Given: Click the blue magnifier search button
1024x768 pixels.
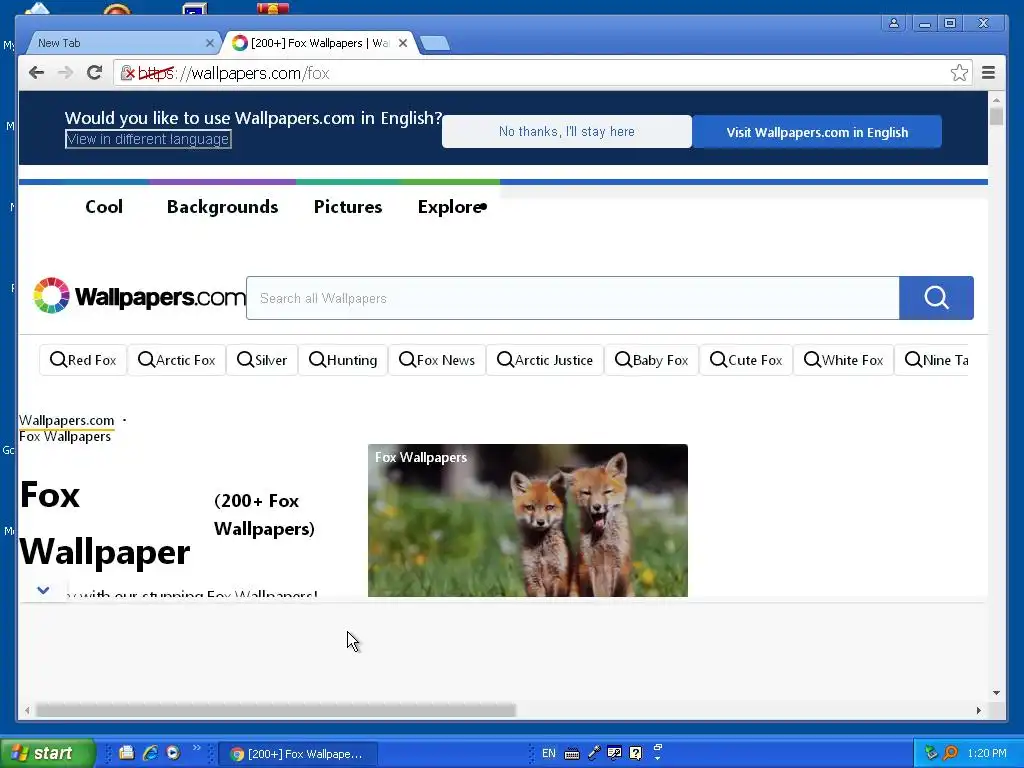Looking at the screenshot, I should pos(936,298).
